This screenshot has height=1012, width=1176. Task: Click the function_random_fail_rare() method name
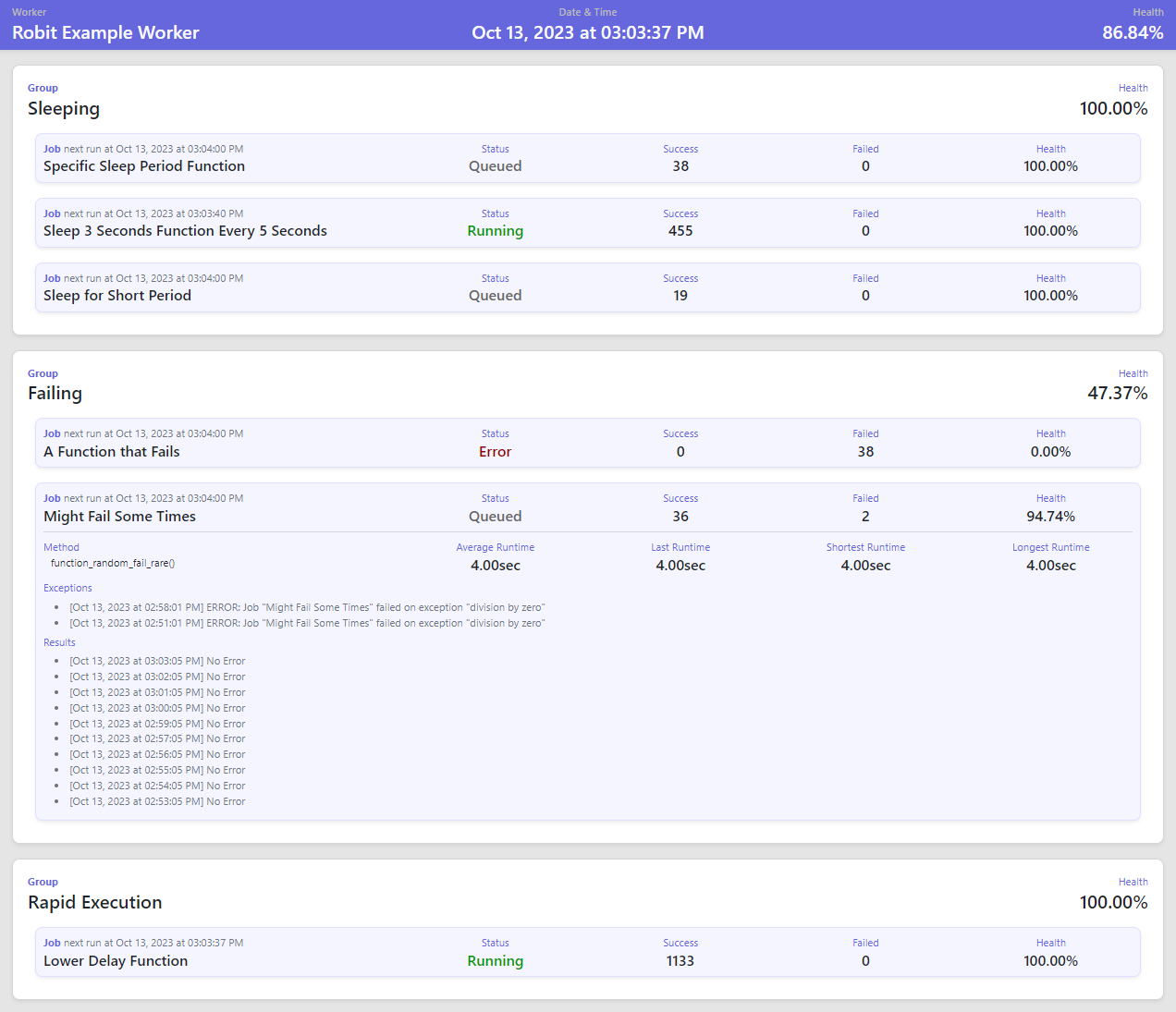[x=113, y=564]
